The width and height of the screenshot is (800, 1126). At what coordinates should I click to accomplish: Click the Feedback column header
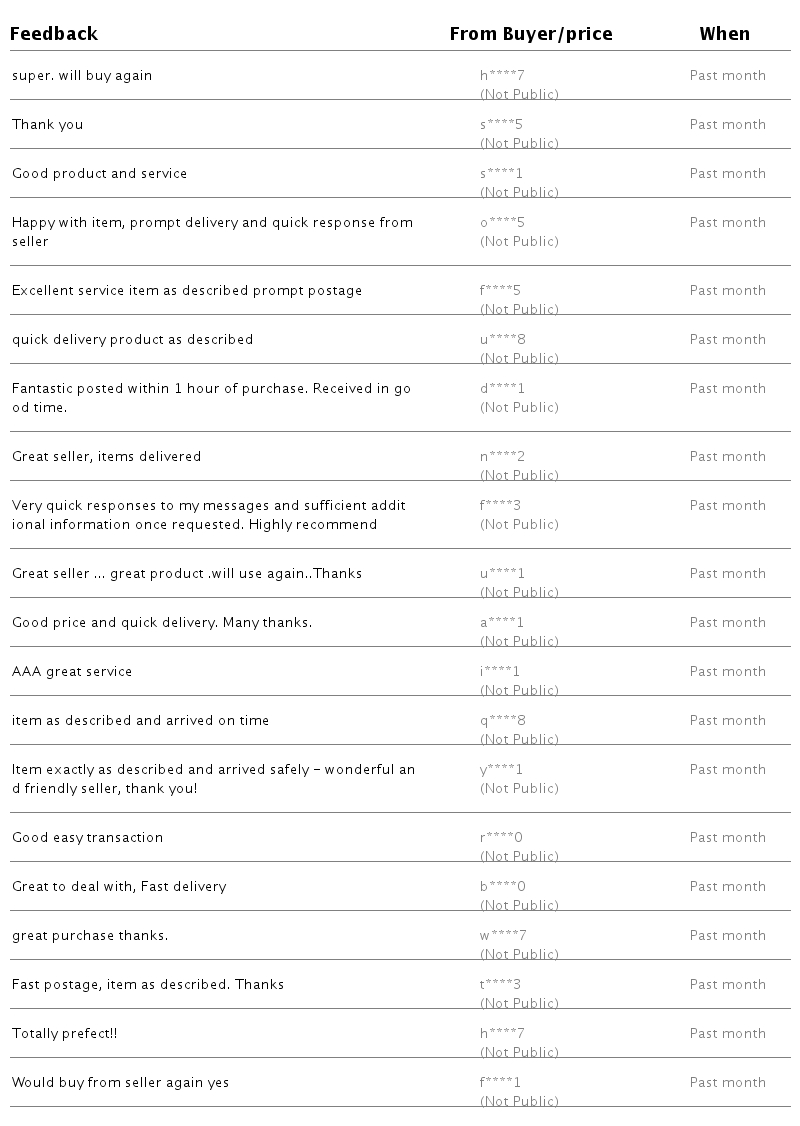pyautogui.click(x=54, y=34)
